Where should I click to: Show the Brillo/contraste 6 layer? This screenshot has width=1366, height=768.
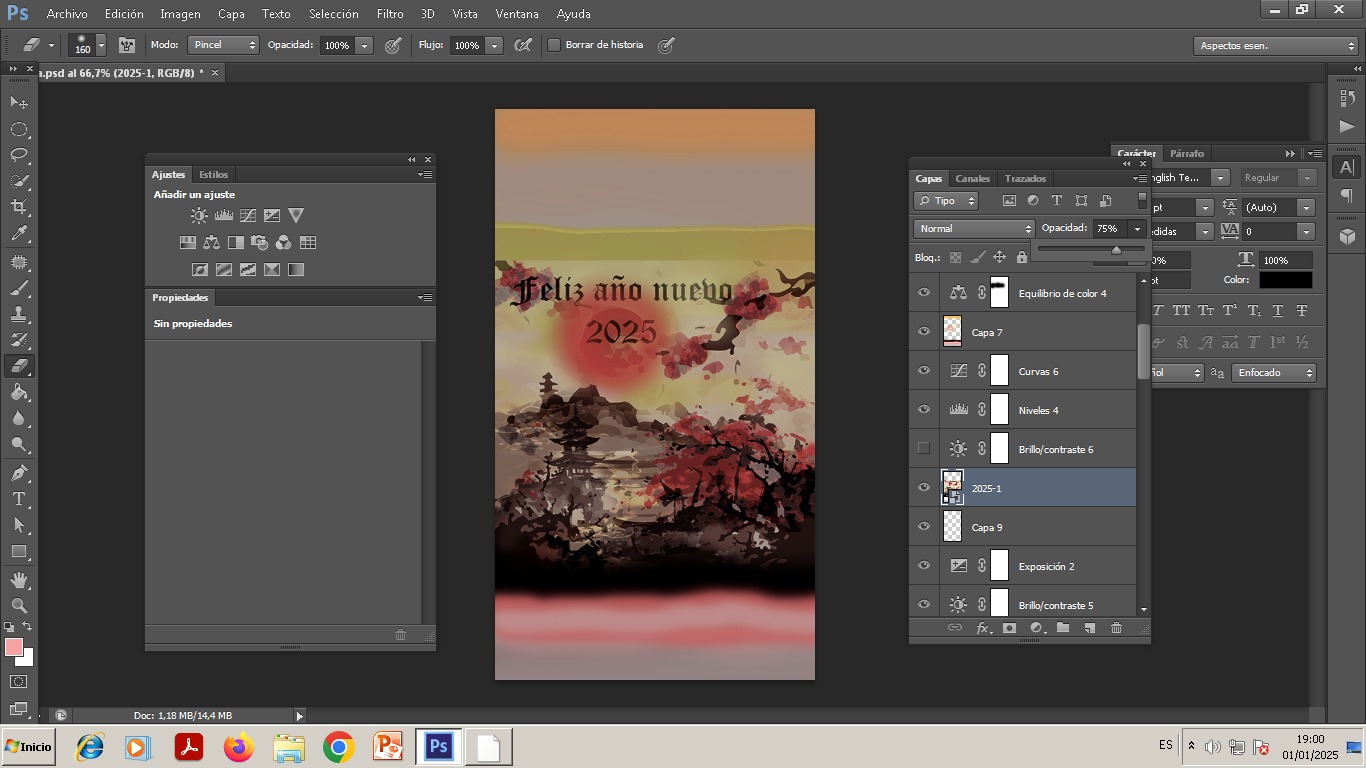click(924, 448)
